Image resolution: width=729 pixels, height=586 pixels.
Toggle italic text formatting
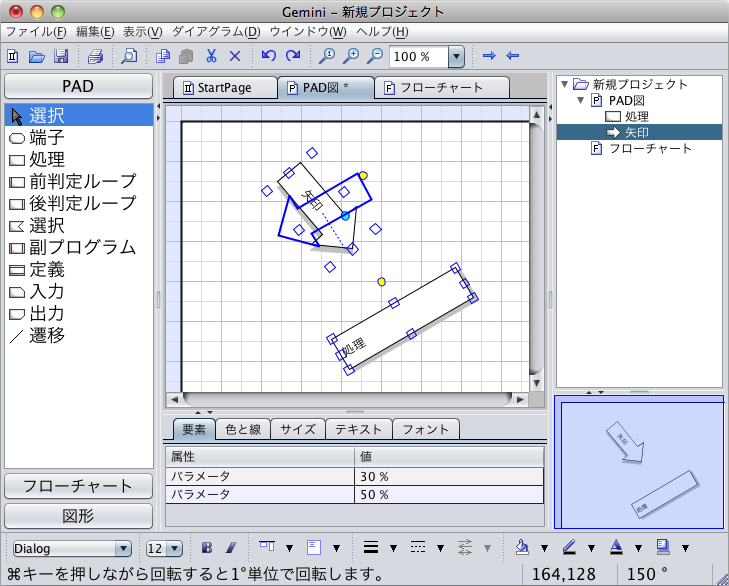[x=231, y=548]
